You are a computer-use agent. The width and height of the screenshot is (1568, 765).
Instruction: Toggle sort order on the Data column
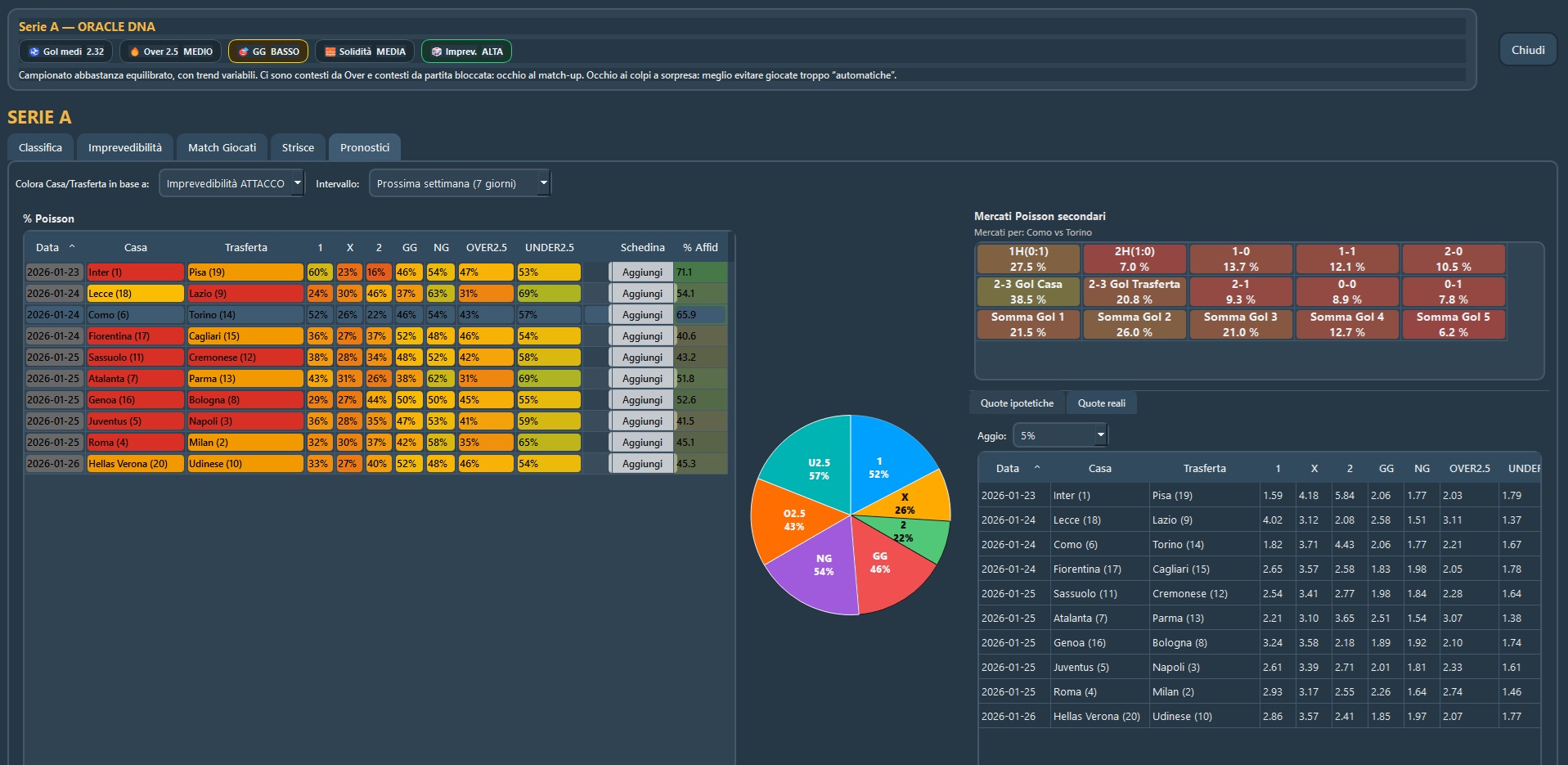pos(47,247)
